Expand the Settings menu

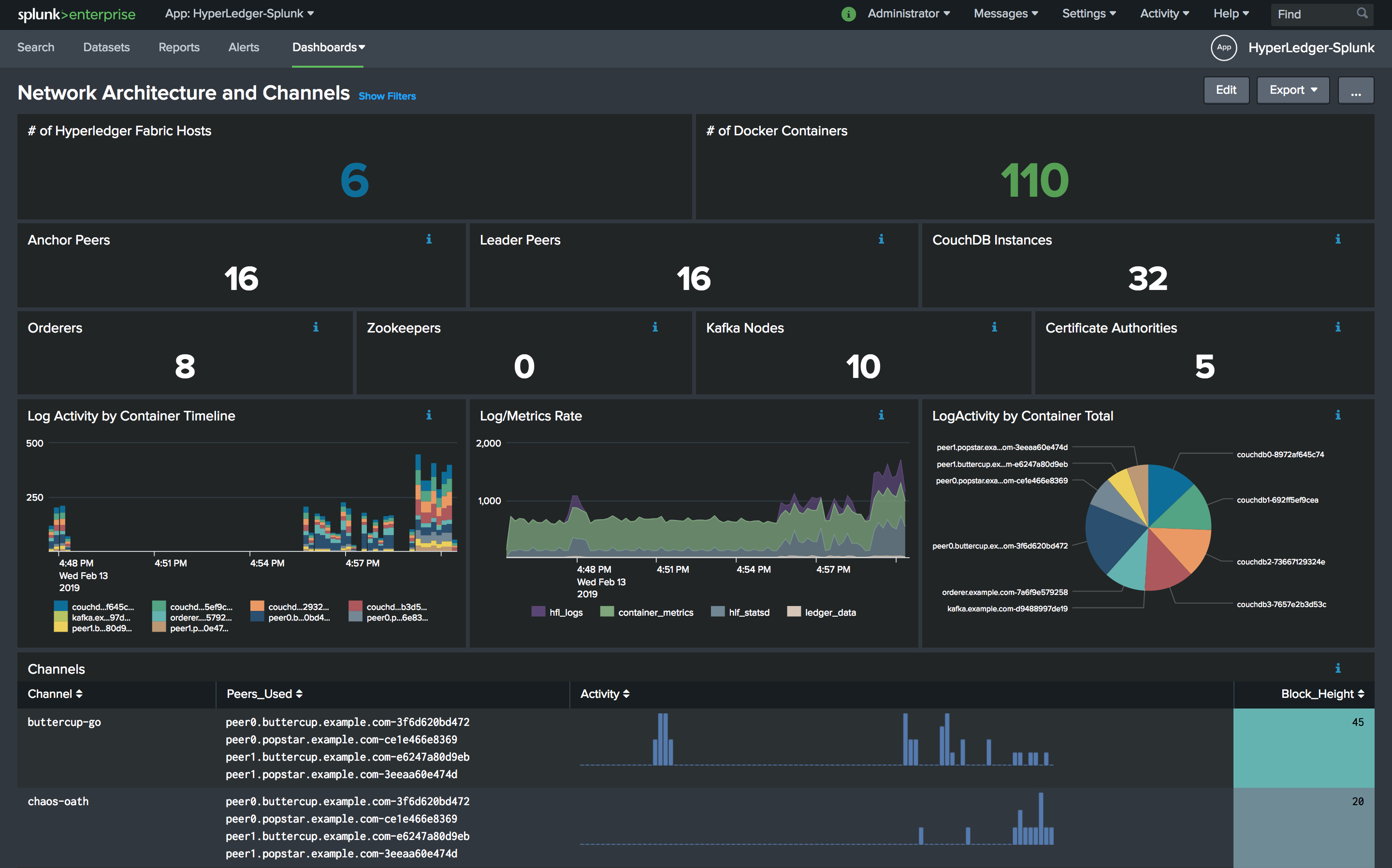coord(1089,14)
